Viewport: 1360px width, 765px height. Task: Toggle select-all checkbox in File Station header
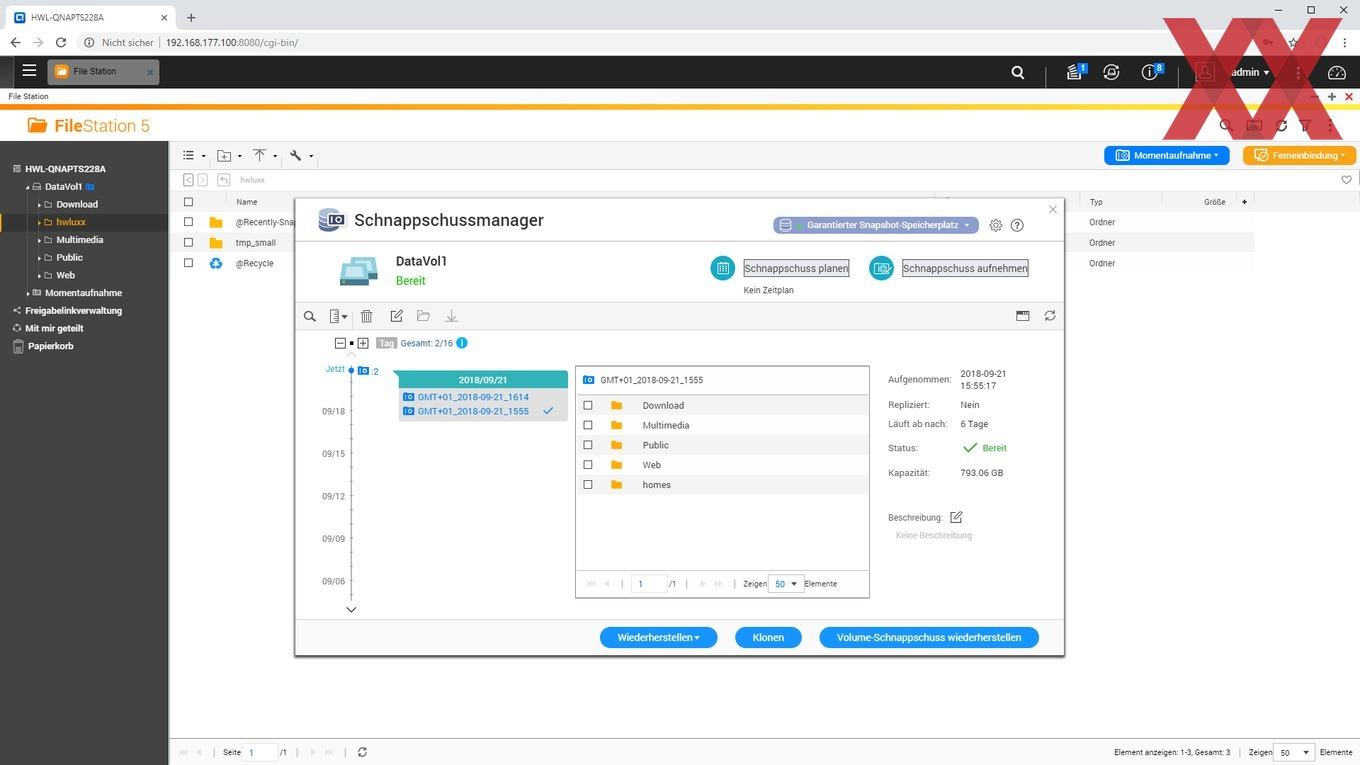click(x=188, y=202)
